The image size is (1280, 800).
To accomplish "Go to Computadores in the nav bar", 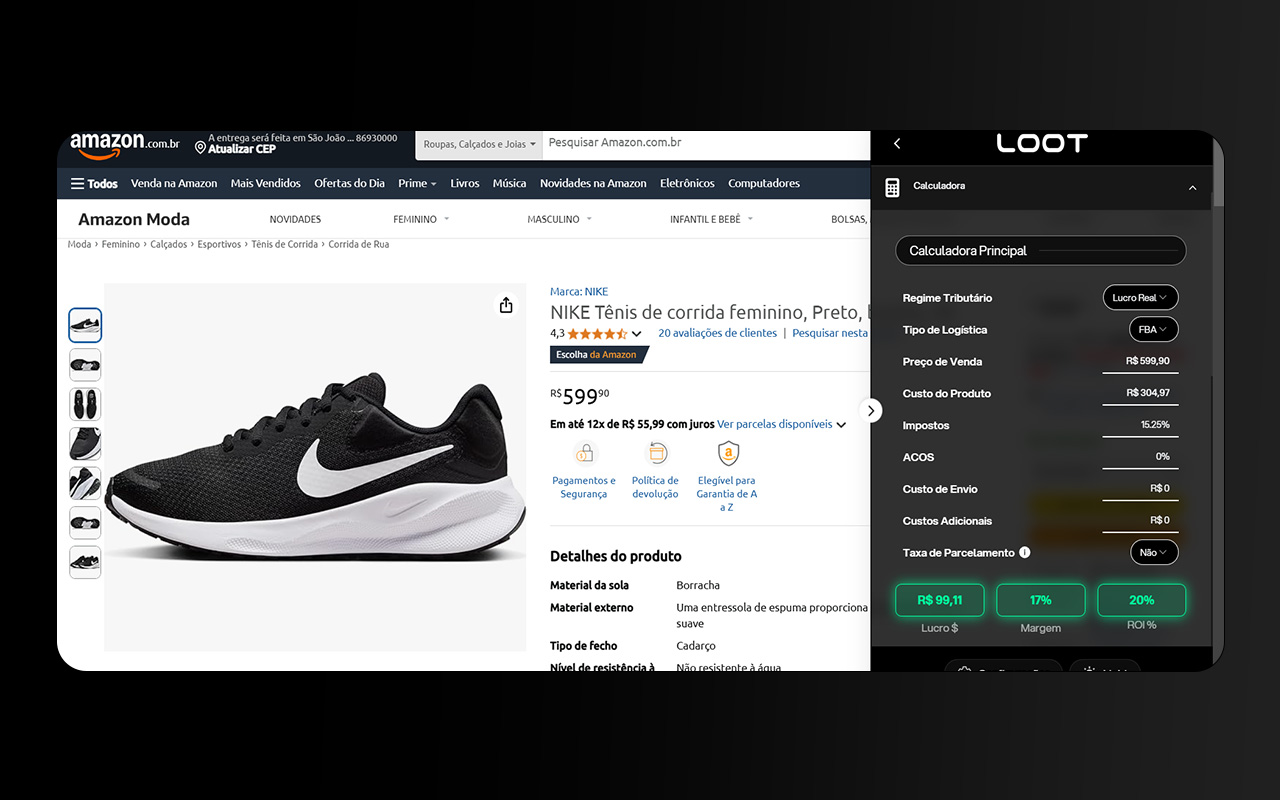I will (x=764, y=183).
